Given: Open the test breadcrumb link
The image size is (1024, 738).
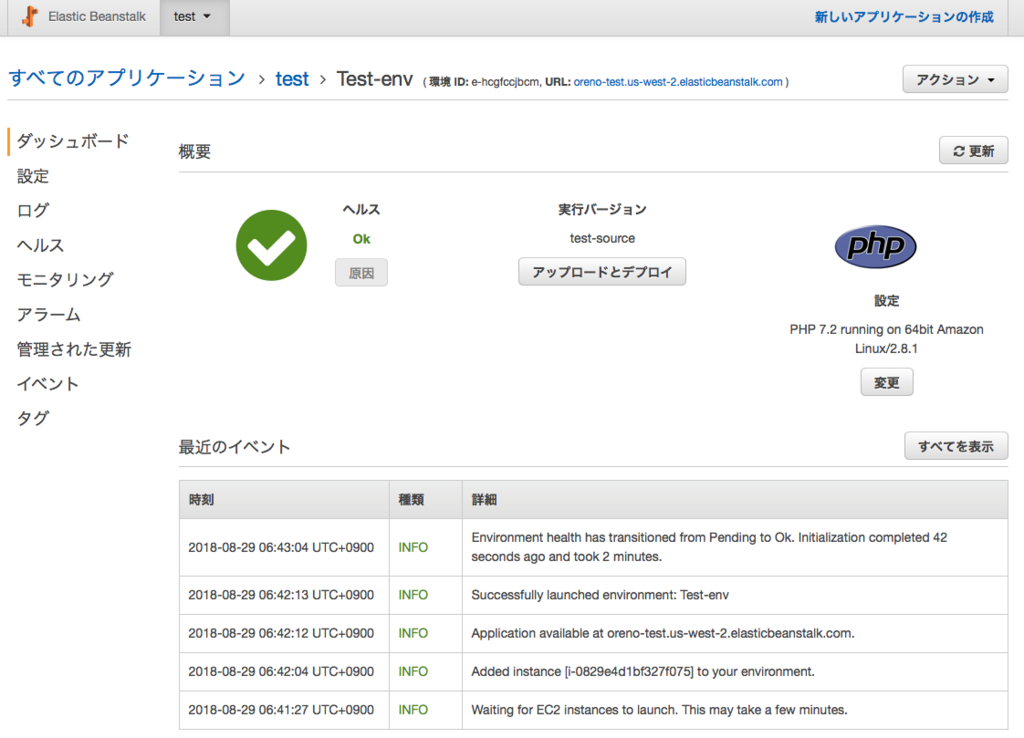Looking at the screenshot, I should (292, 79).
